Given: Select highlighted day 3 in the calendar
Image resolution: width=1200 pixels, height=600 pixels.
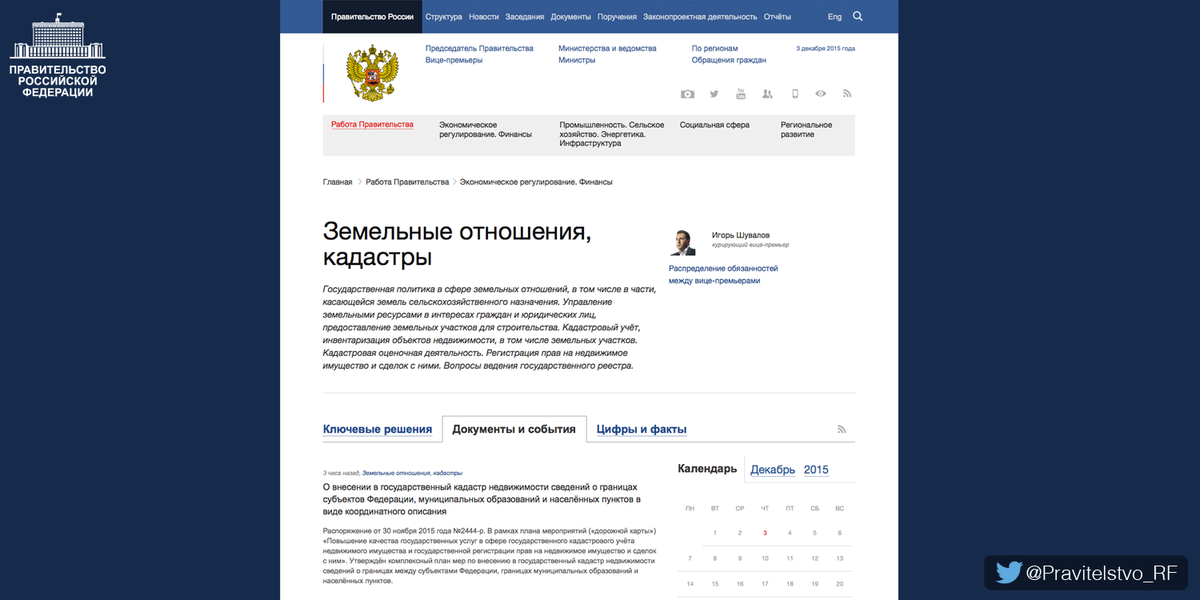Looking at the screenshot, I should tap(765, 533).
